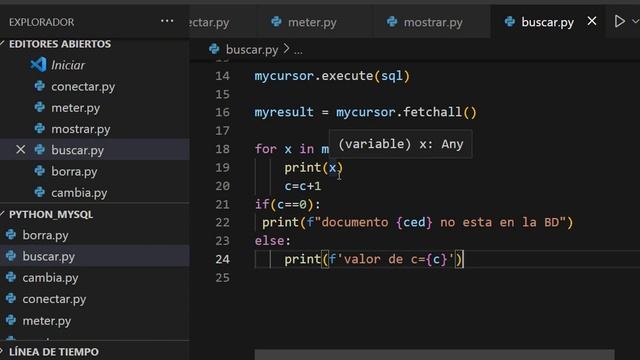Click Python icon of mostrar.py in open editors
The image size is (640, 360).
coord(40,129)
